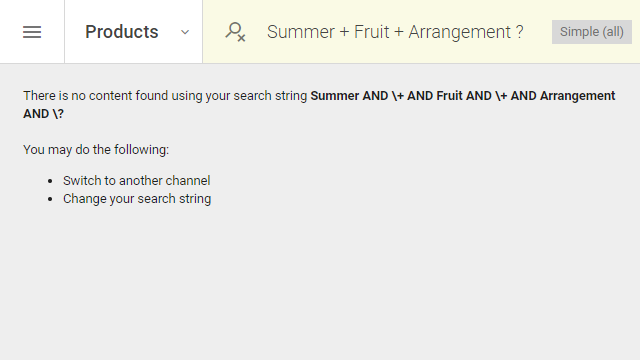Click bold text Summer AND \+ AND Fruit
640x360 pixels.
[387, 96]
